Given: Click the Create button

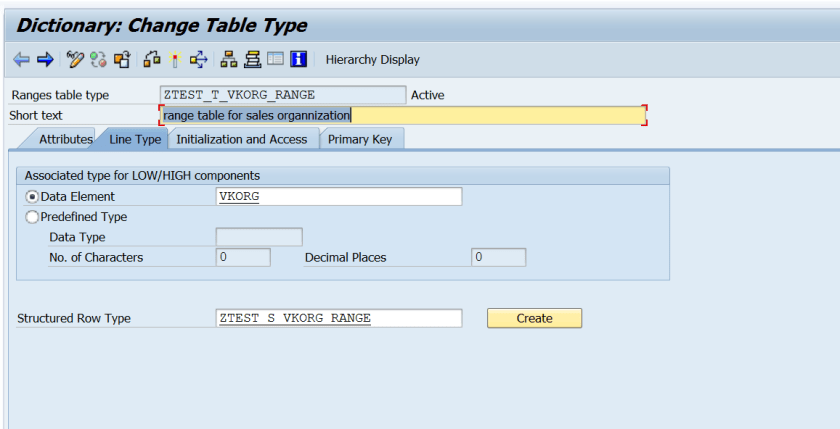Looking at the screenshot, I should coord(534,318).
